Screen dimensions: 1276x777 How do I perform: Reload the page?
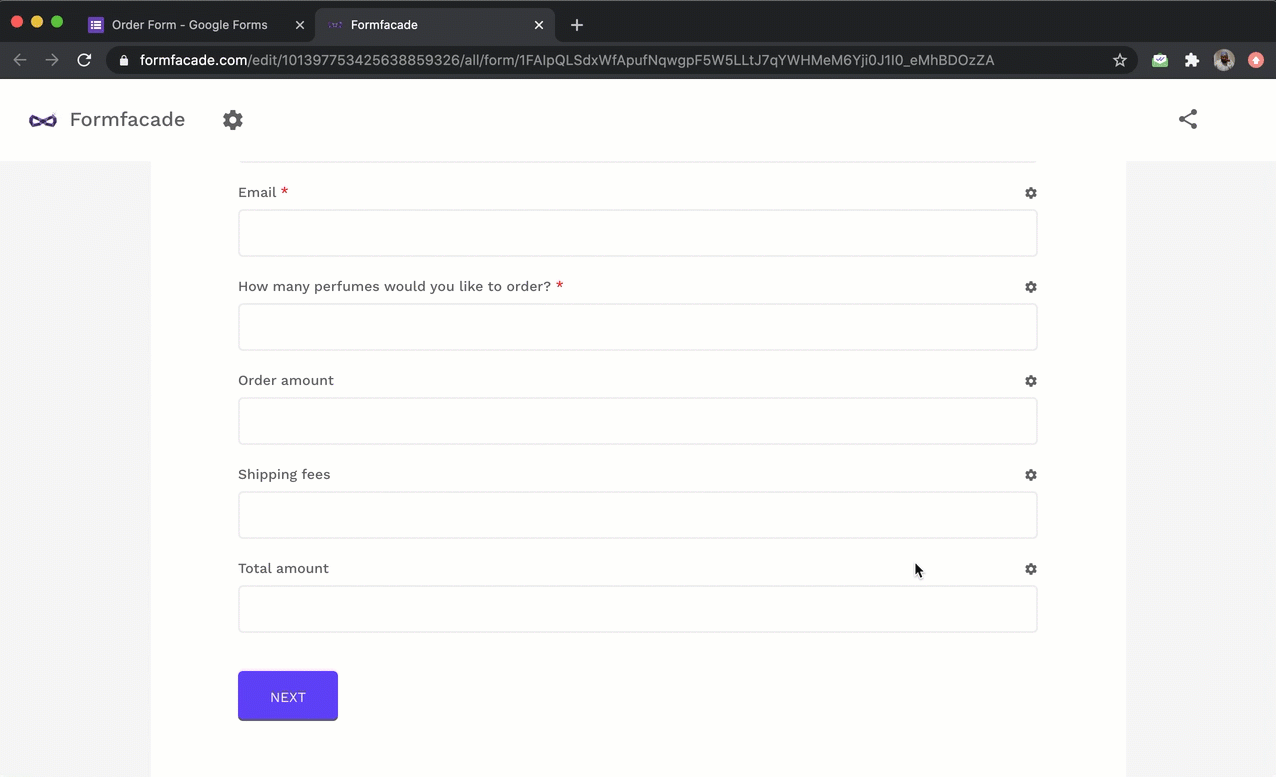coord(85,60)
